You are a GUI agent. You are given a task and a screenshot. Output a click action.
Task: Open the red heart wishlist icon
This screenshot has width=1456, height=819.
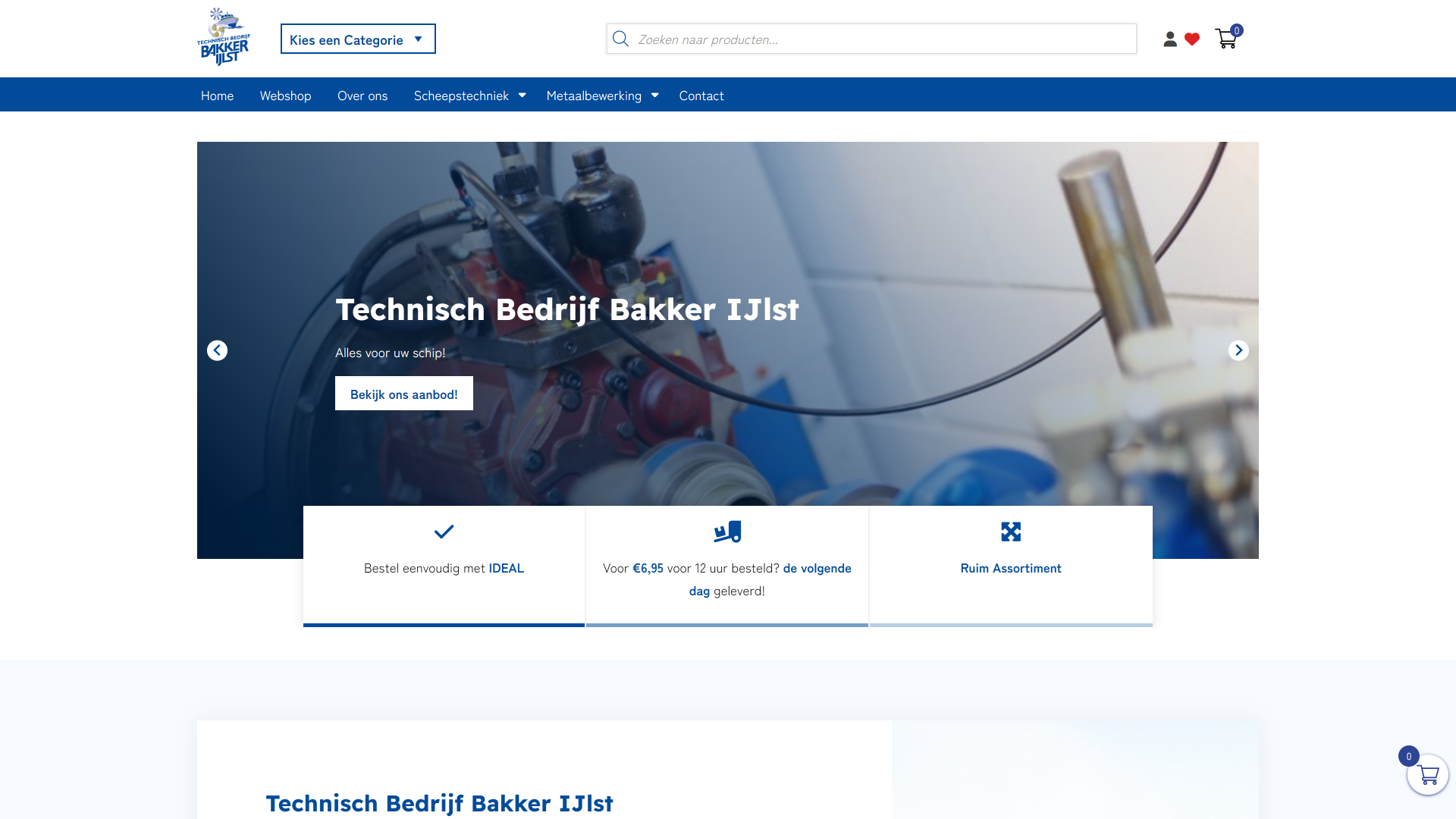[x=1192, y=39]
